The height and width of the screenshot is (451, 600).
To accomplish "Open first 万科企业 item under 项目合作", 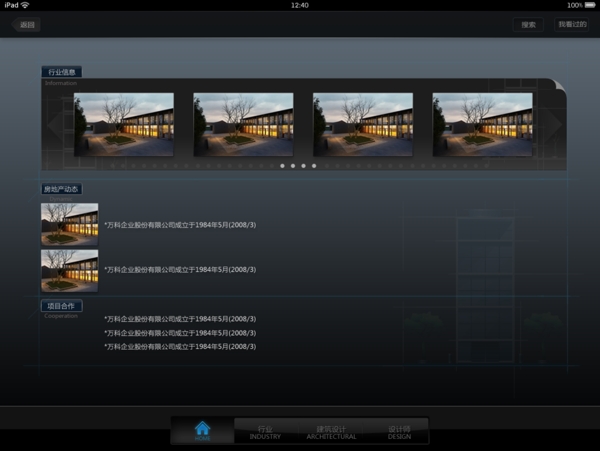I will pyautogui.click(x=180, y=319).
